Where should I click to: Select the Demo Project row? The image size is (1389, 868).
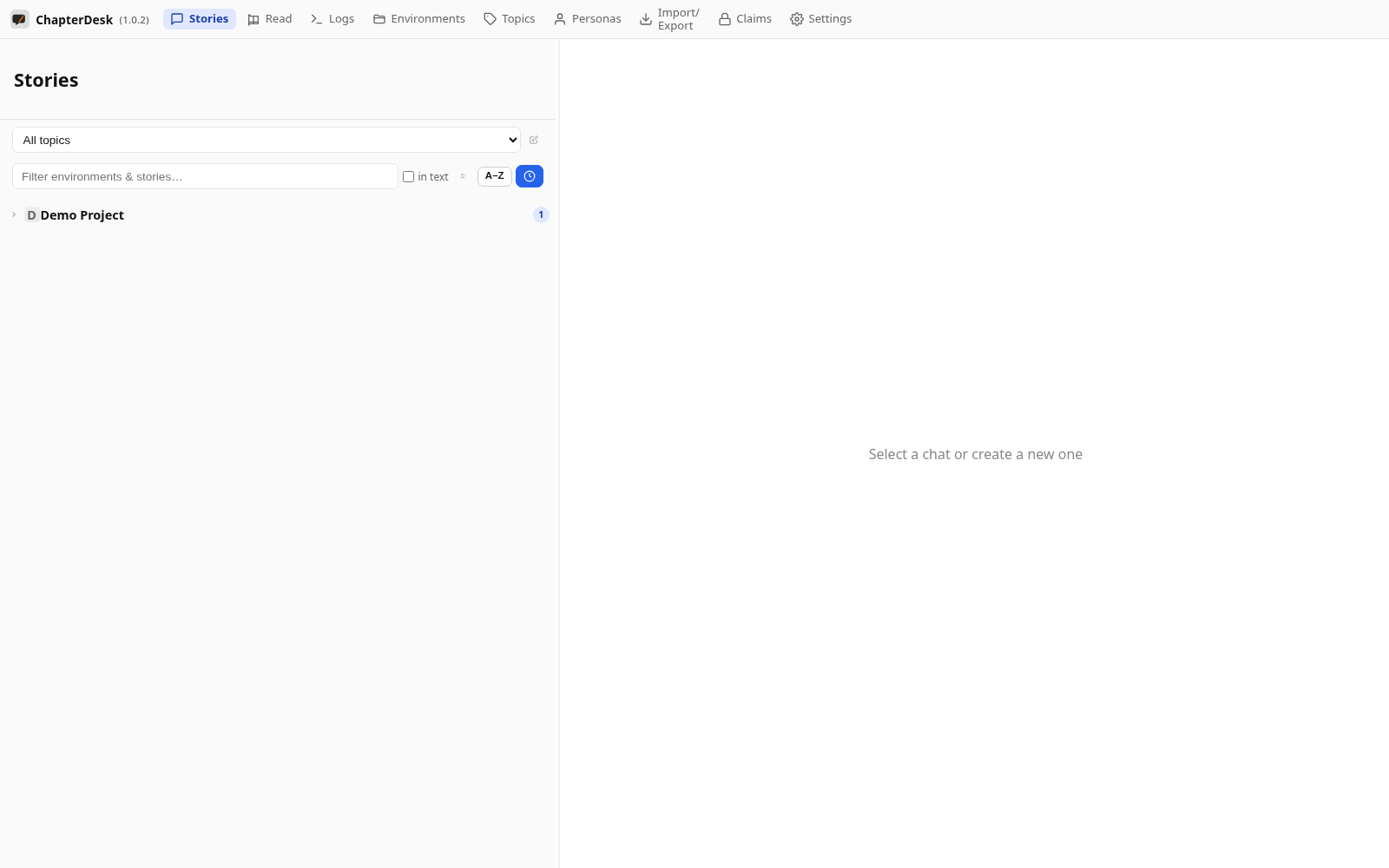(278, 215)
